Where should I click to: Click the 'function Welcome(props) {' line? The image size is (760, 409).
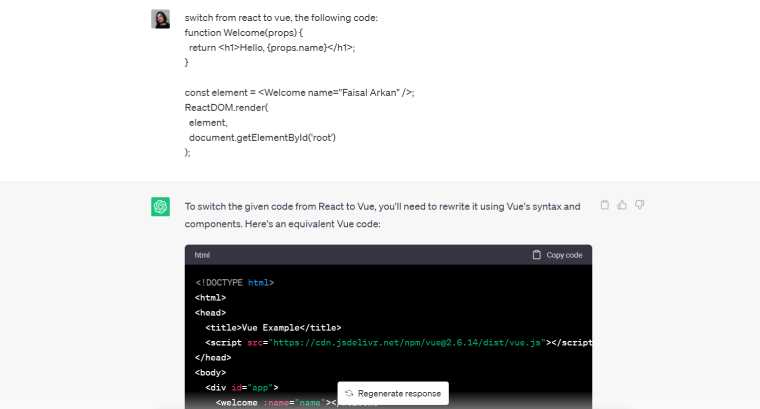244,33
